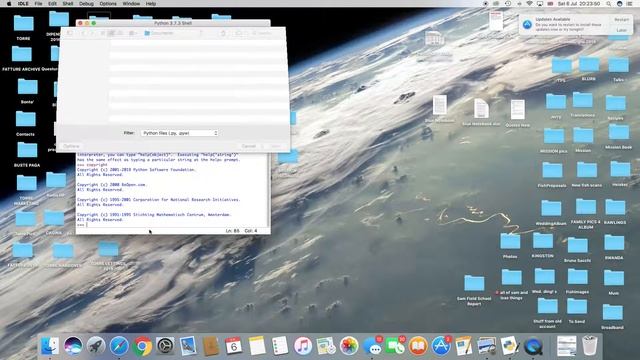640x360 pixels.
Task: Open QuickTime Player in the Dock
Action: click(x=533, y=346)
